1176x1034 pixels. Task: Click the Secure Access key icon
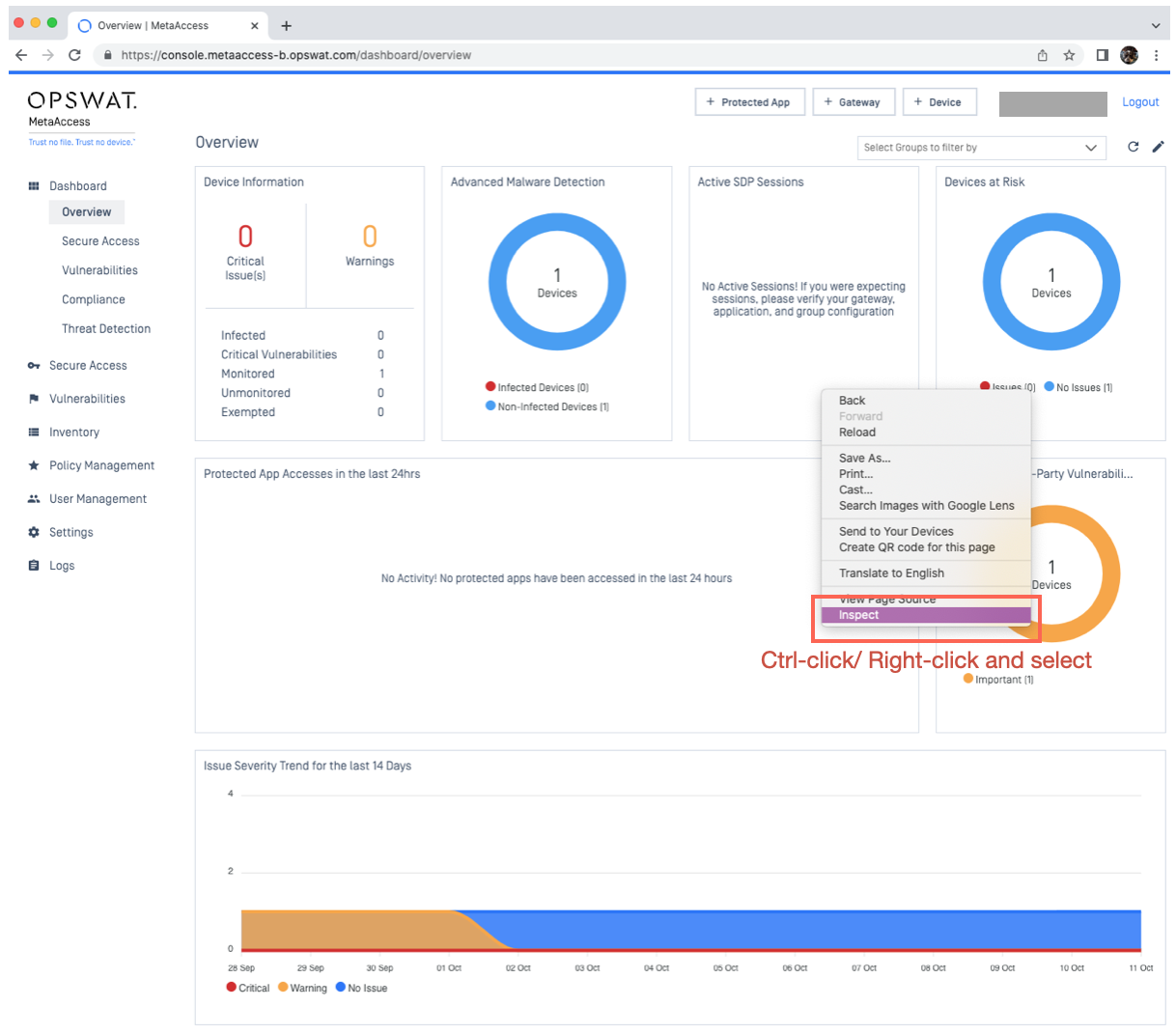(x=34, y=366)
